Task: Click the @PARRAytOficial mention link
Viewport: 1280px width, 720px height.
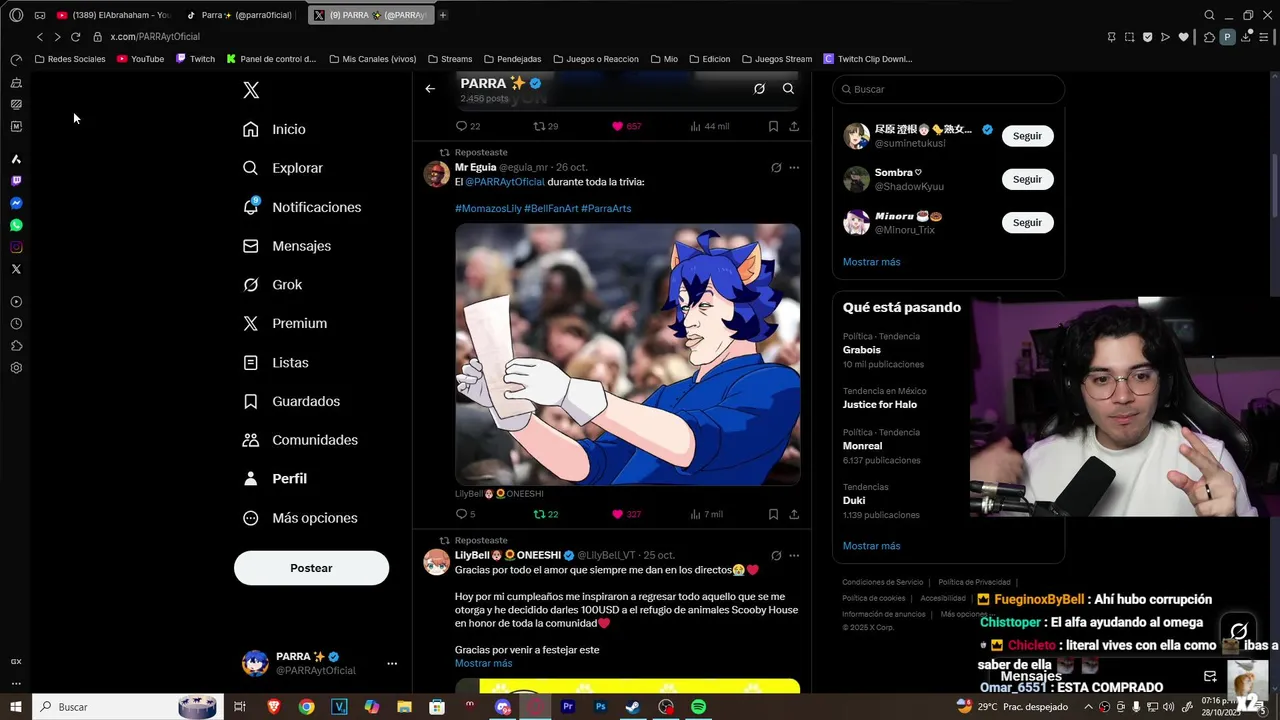Action: pyautogui.click(x=505, y=182)
